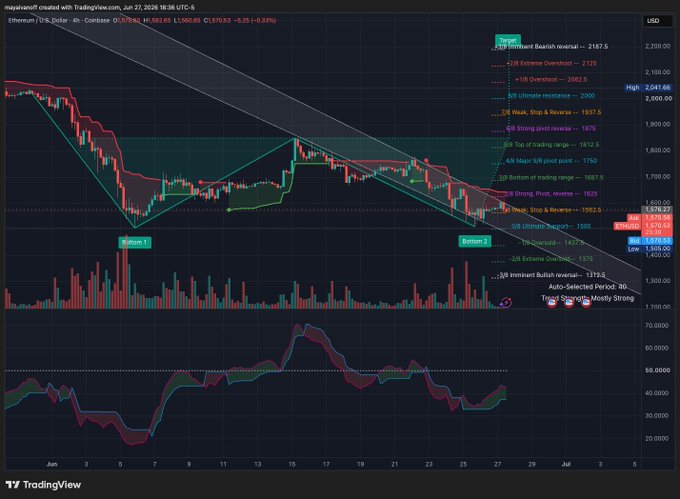Click the '5/8 Top of trading range -- 1812.5' level
This screenshot has height=499, width=680.
click(552, 145)
